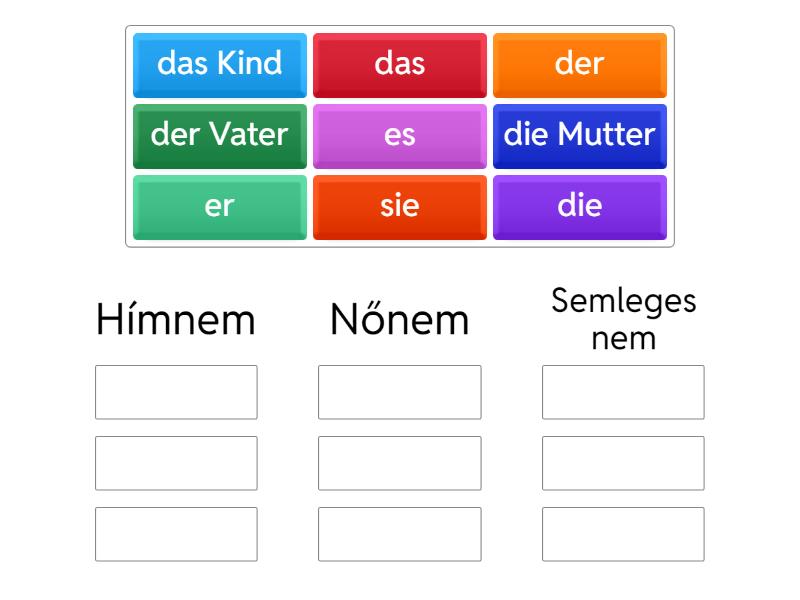The width and height of the screenshot is (800, 600).
Task: Click the bottom box under Semleges nem
Action: click(623, 534)
